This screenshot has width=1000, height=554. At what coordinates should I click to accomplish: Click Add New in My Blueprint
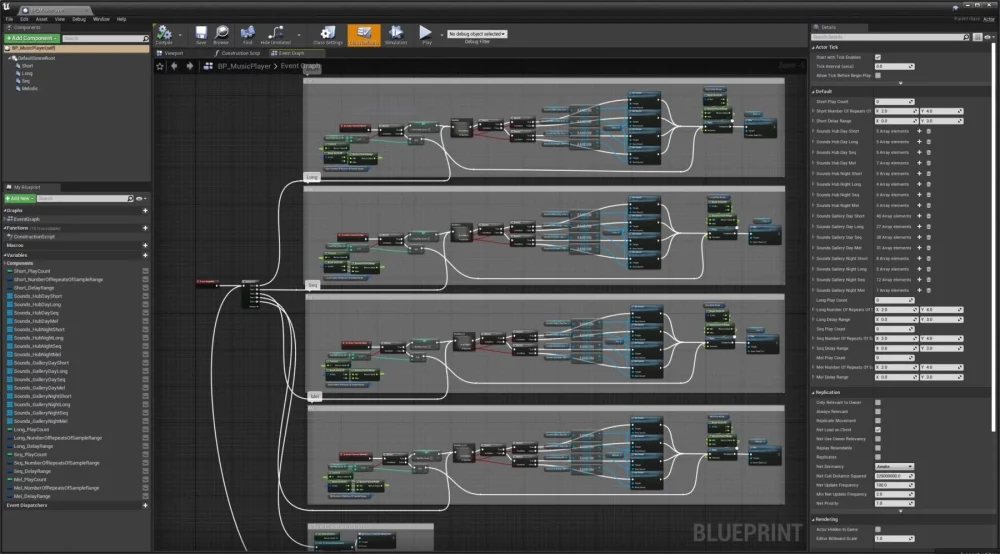coord(19,199)
